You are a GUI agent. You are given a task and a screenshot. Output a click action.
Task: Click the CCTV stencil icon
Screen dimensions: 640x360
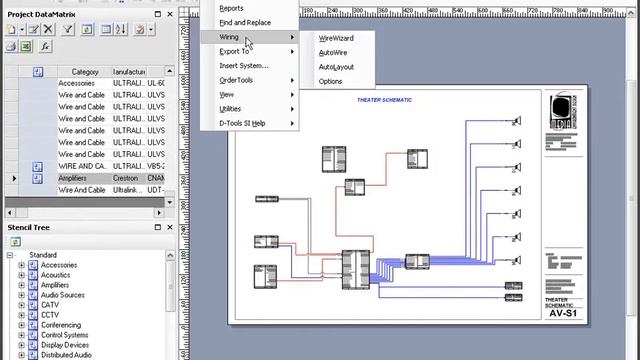point(33,315)
